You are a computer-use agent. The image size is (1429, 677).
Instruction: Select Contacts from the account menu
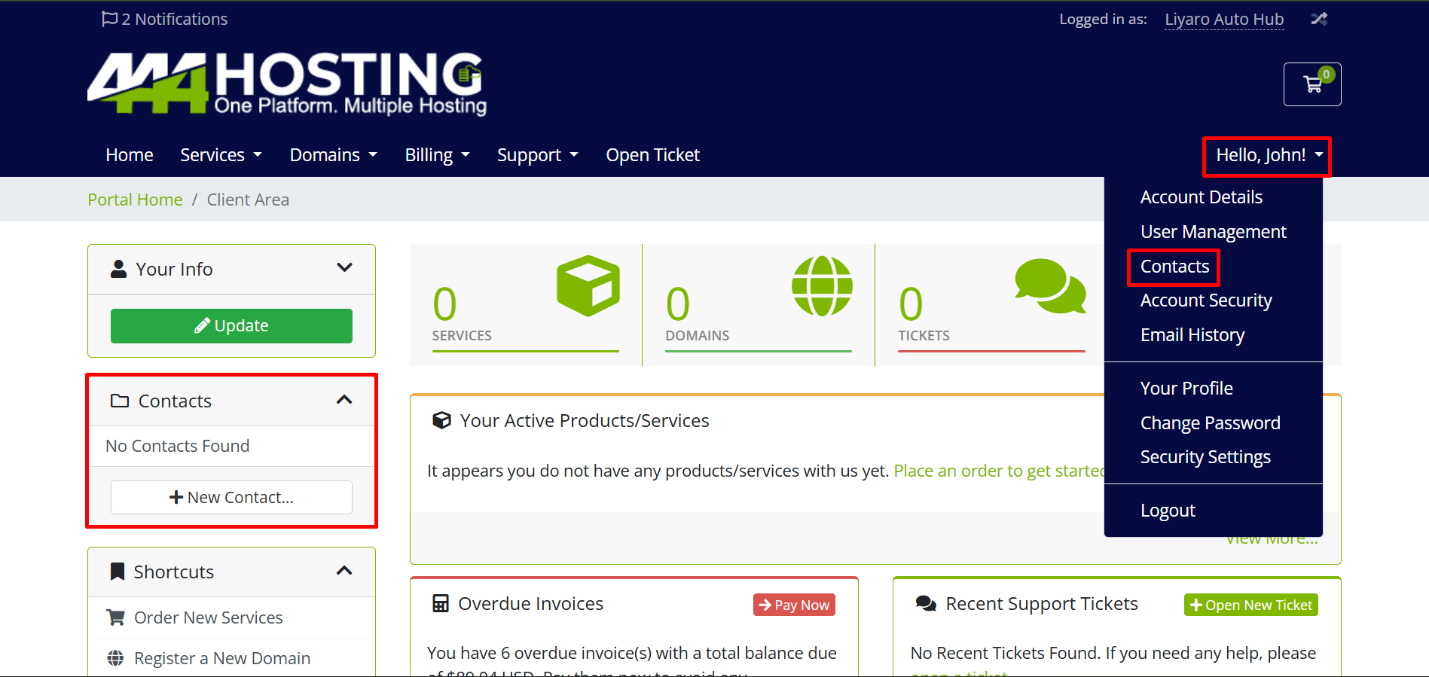coord(1174,266)
